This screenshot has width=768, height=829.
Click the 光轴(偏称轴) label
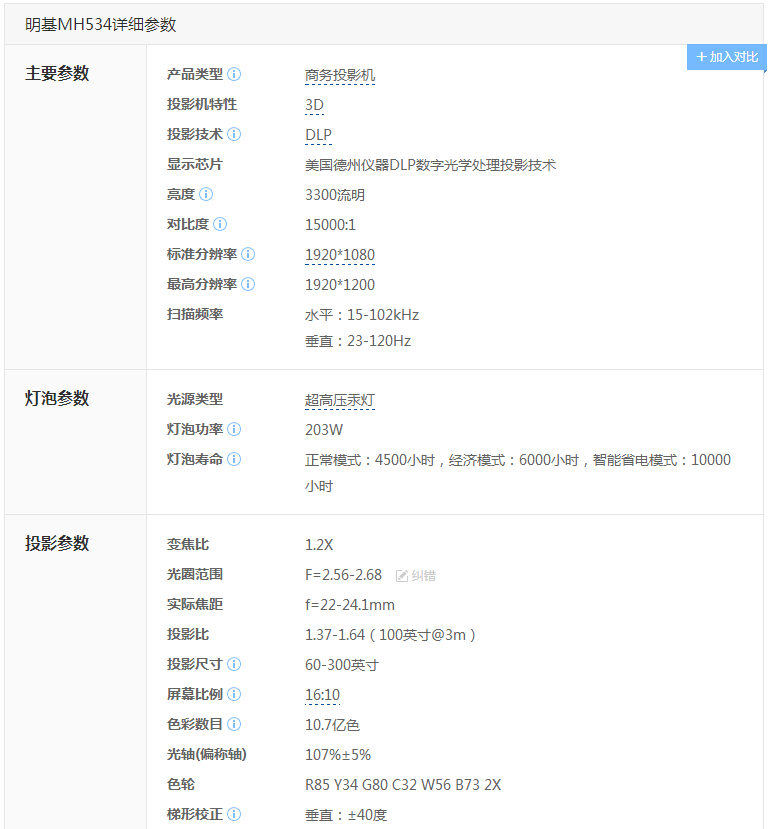(x=207, y=754)
